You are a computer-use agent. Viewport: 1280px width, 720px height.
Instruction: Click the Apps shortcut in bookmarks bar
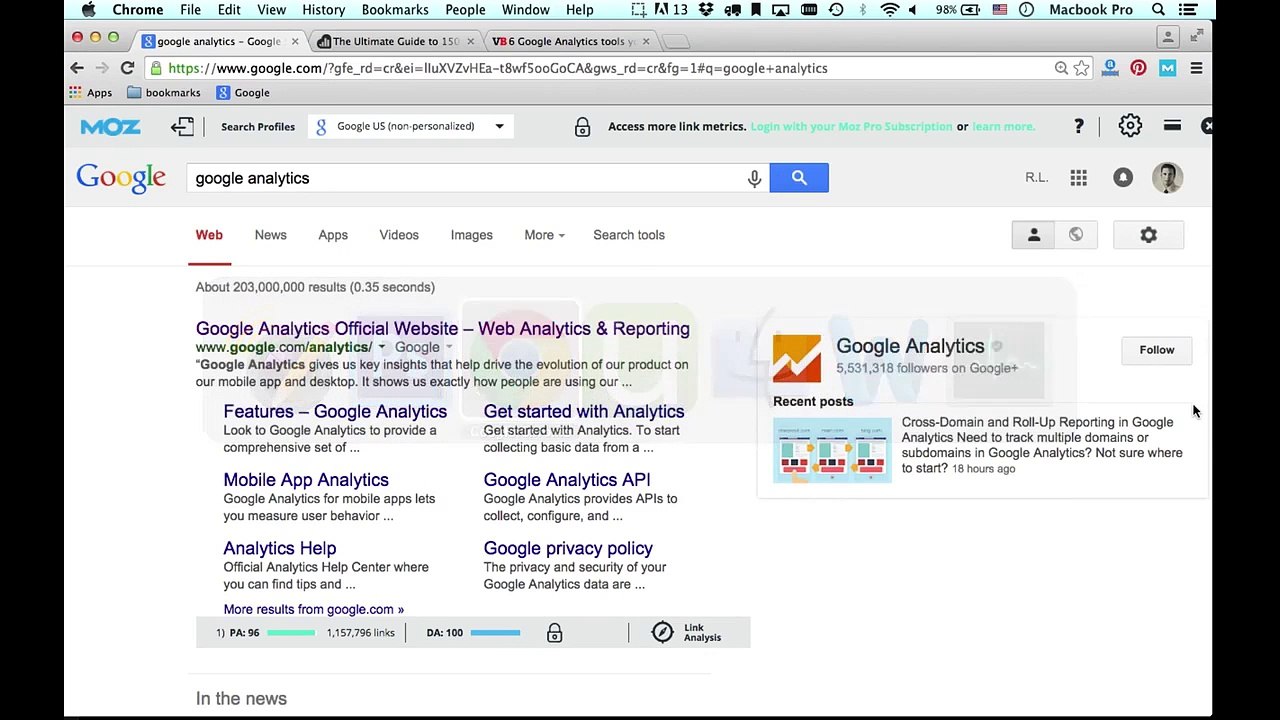point(90,92)
